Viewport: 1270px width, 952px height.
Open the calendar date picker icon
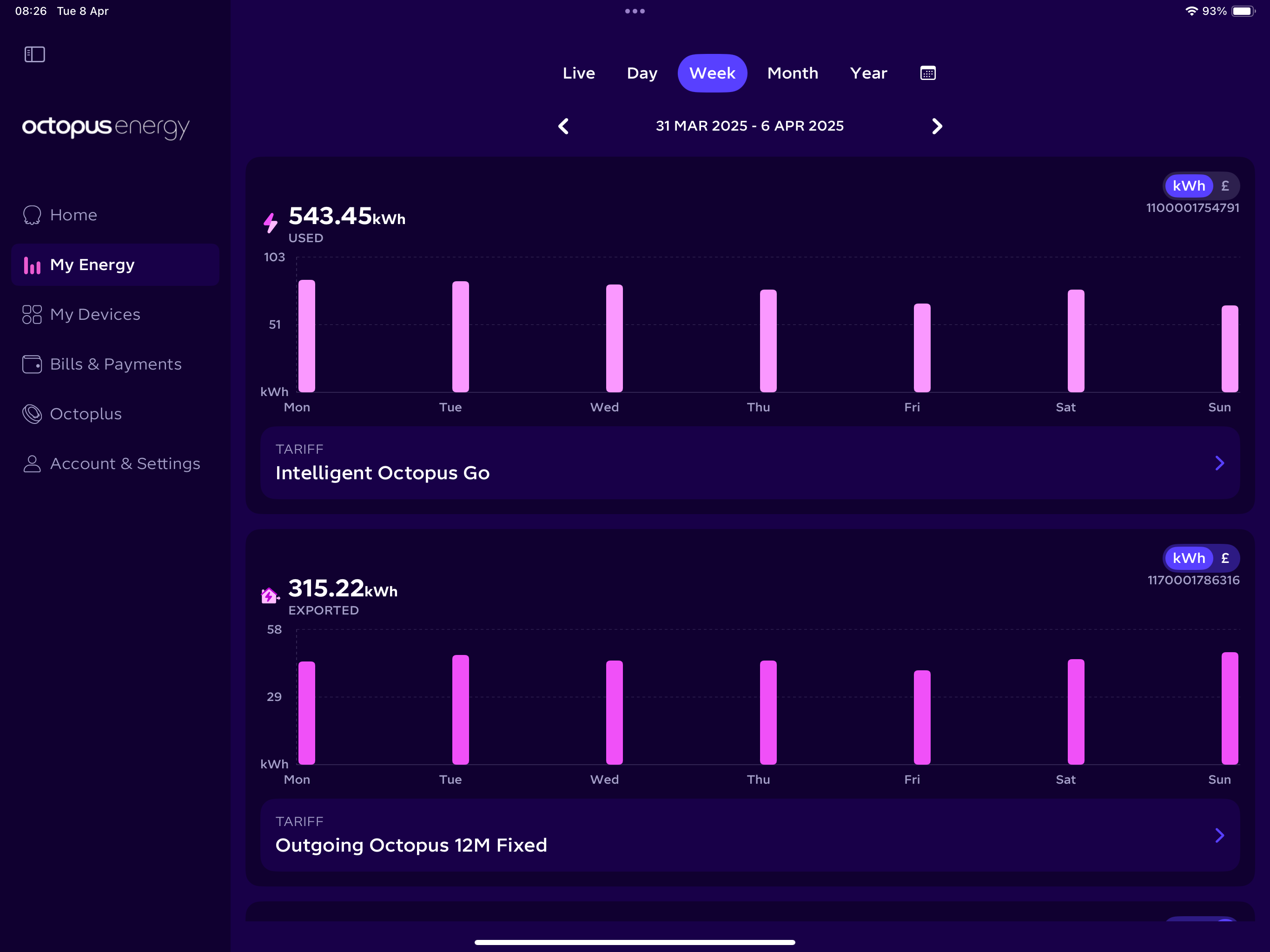coord(928,73)
